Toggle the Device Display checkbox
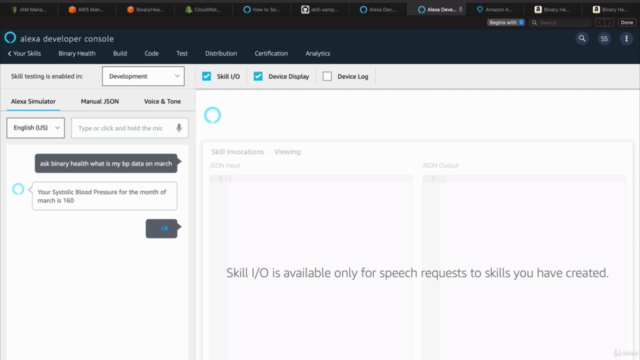The image size is (640, 360). 258,76
